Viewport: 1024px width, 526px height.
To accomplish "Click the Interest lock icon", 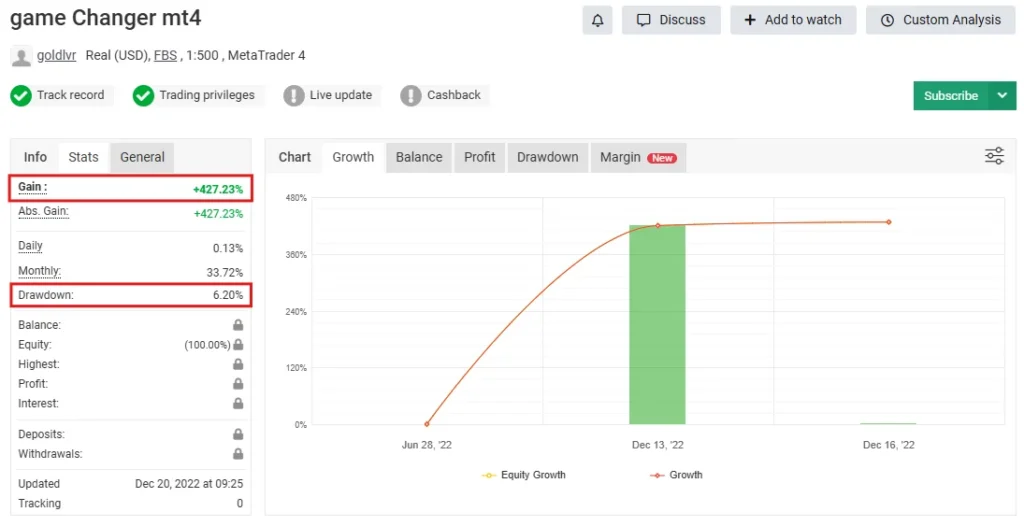I will (238, 403).
